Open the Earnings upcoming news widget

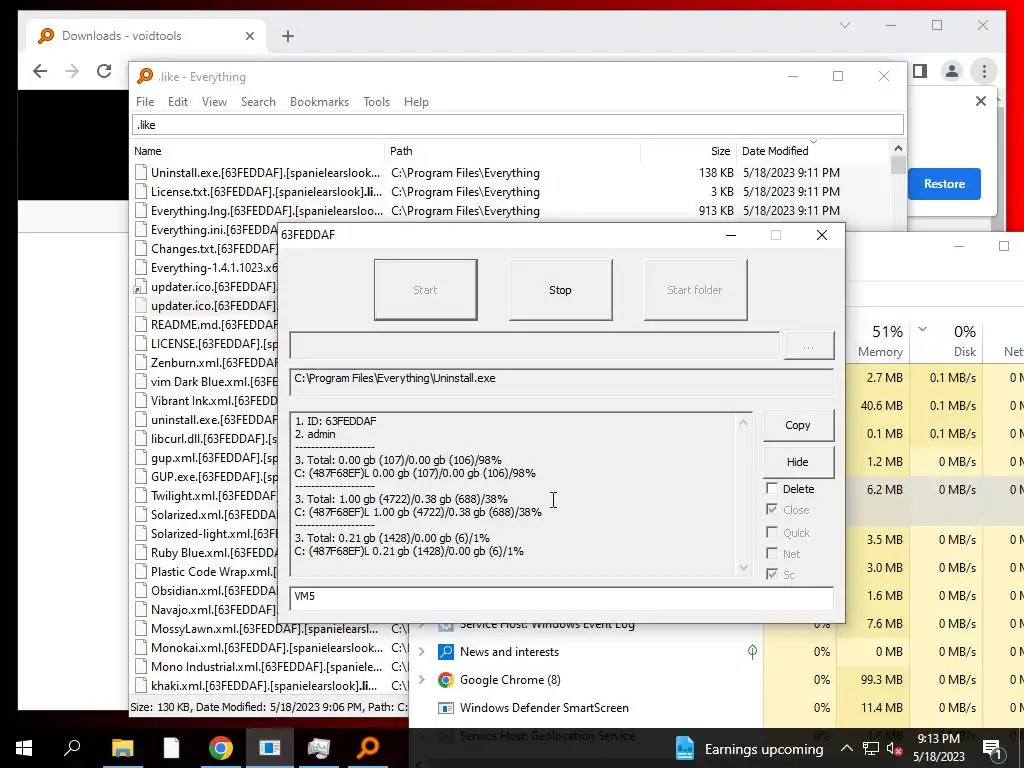click(x=749, y=748)
